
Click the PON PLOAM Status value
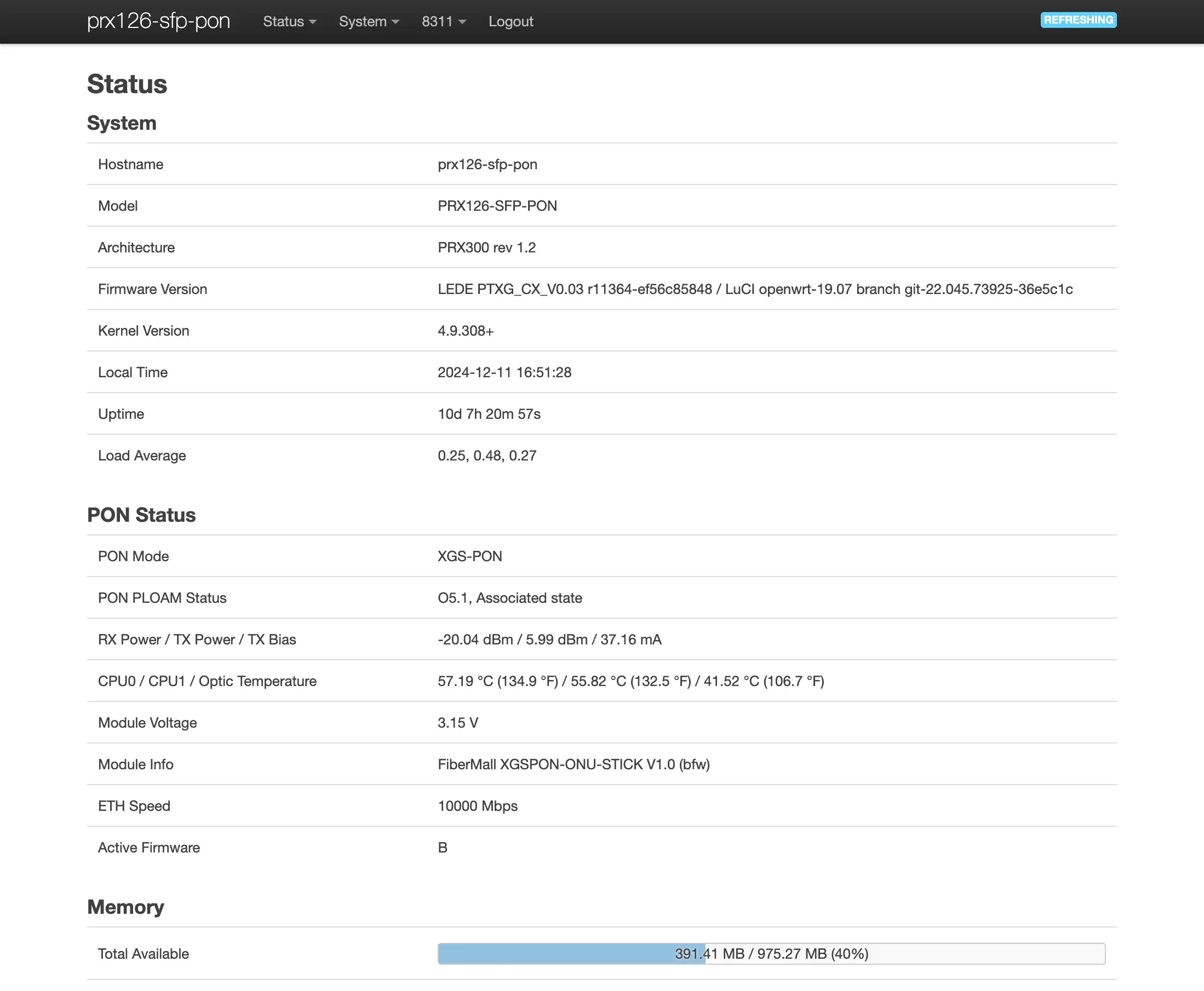click(509, 598)
